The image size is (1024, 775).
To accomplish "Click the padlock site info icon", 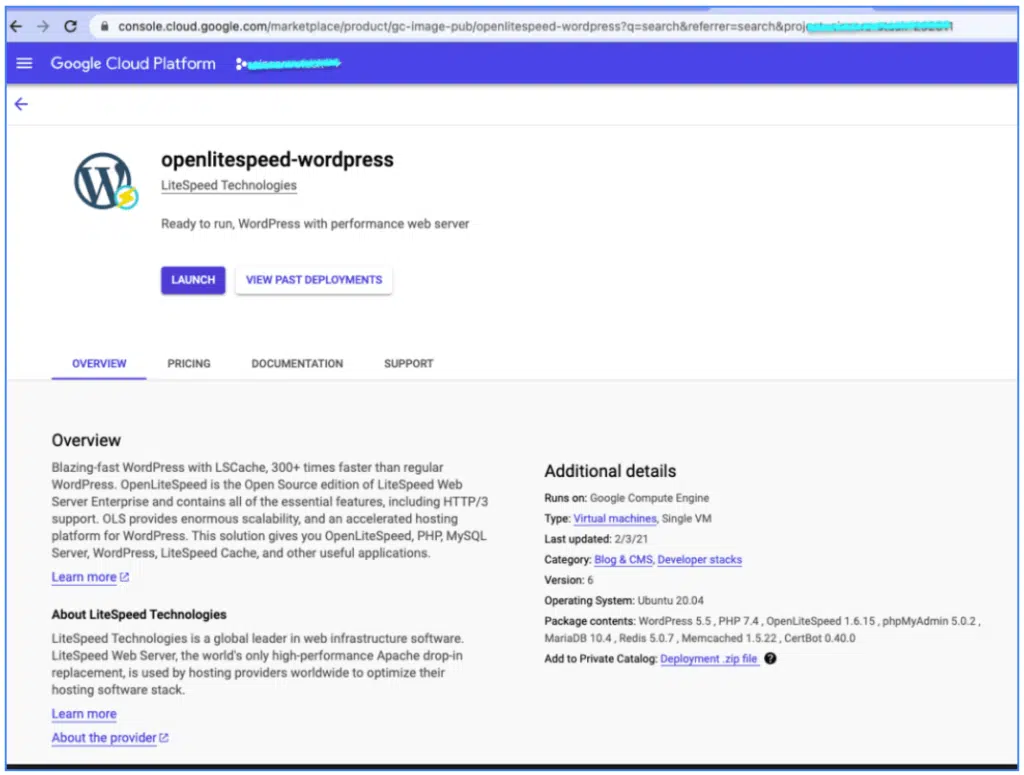I will [x=104, y=26].
